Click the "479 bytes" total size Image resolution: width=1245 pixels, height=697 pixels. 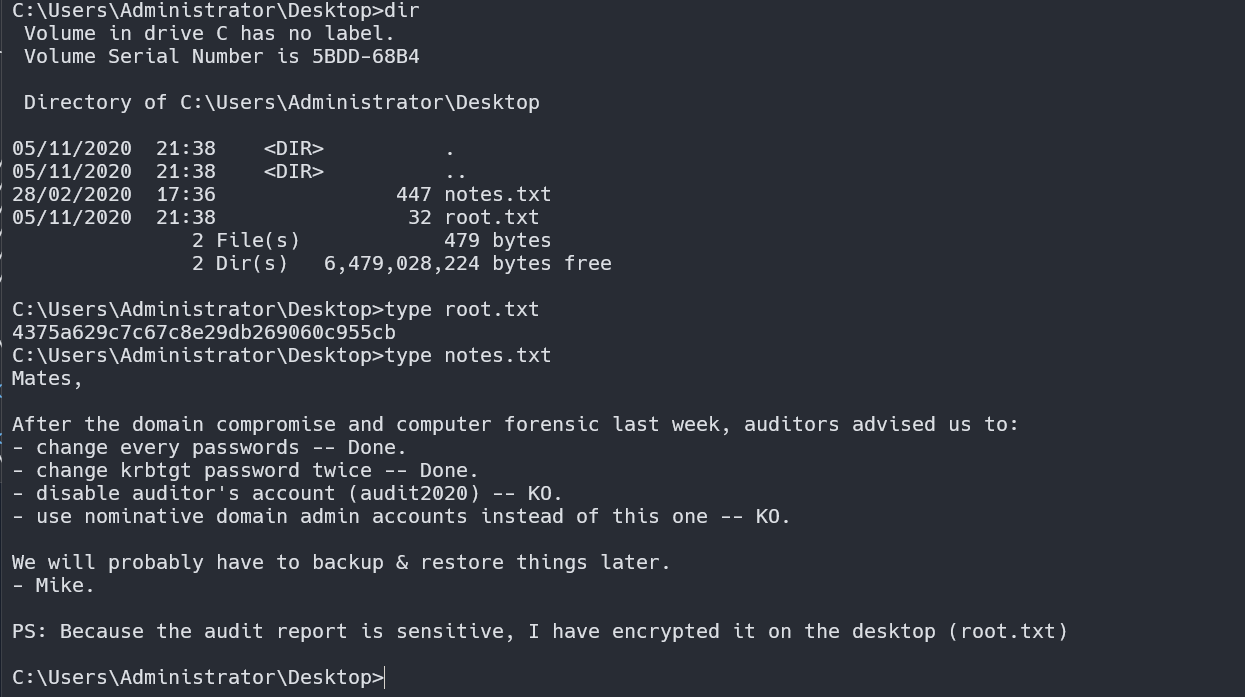pos(497,241)
